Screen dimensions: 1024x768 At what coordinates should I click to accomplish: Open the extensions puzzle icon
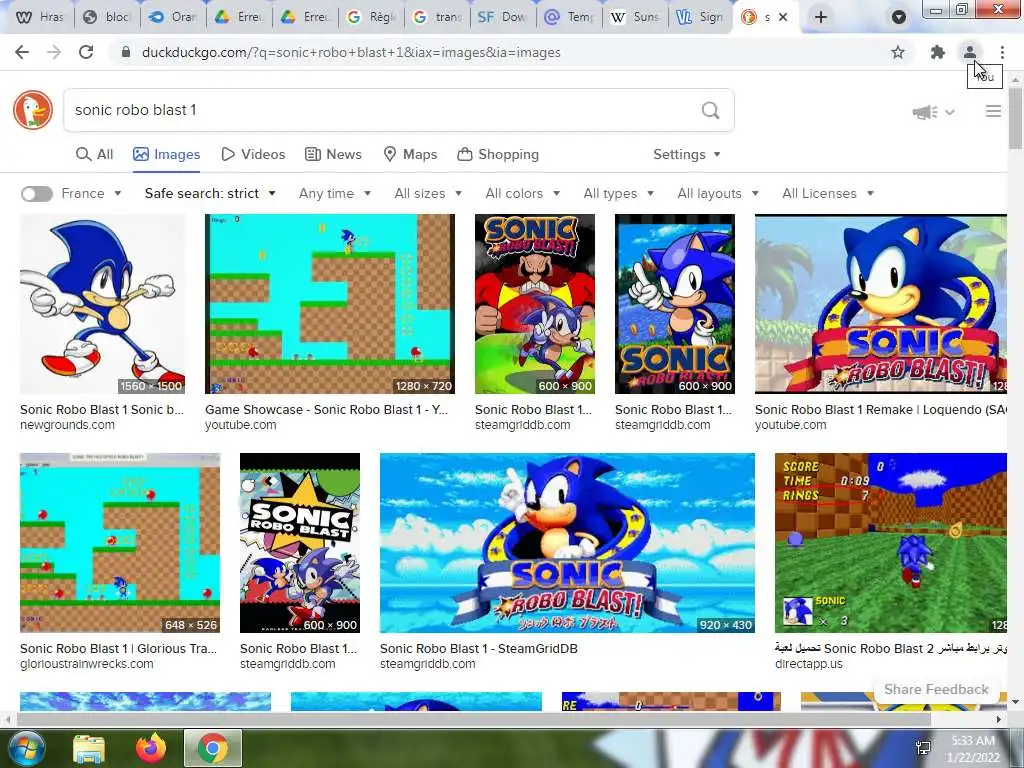938,52
